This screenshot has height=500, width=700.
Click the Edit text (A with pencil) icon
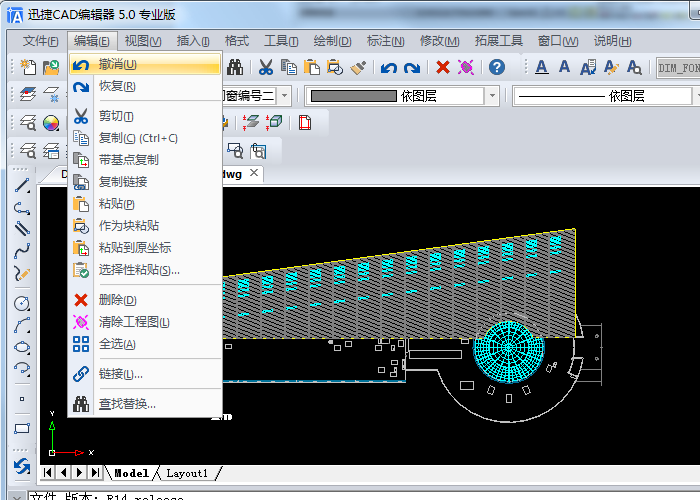tap(611, 67)
